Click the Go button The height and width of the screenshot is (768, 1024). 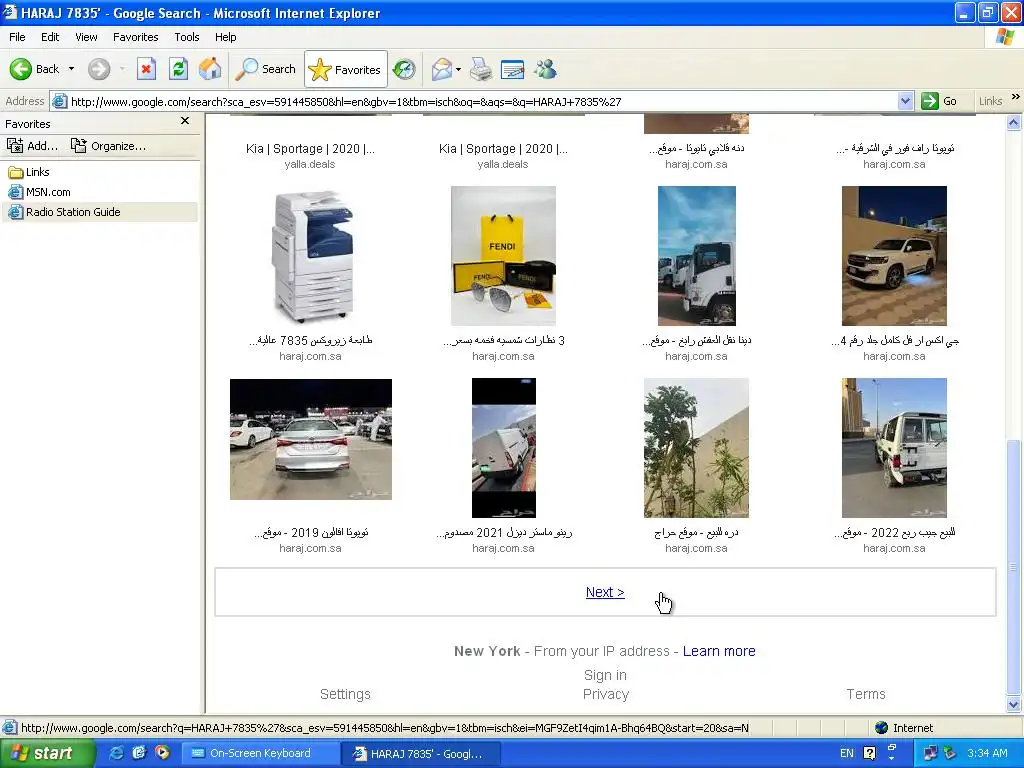939,101
